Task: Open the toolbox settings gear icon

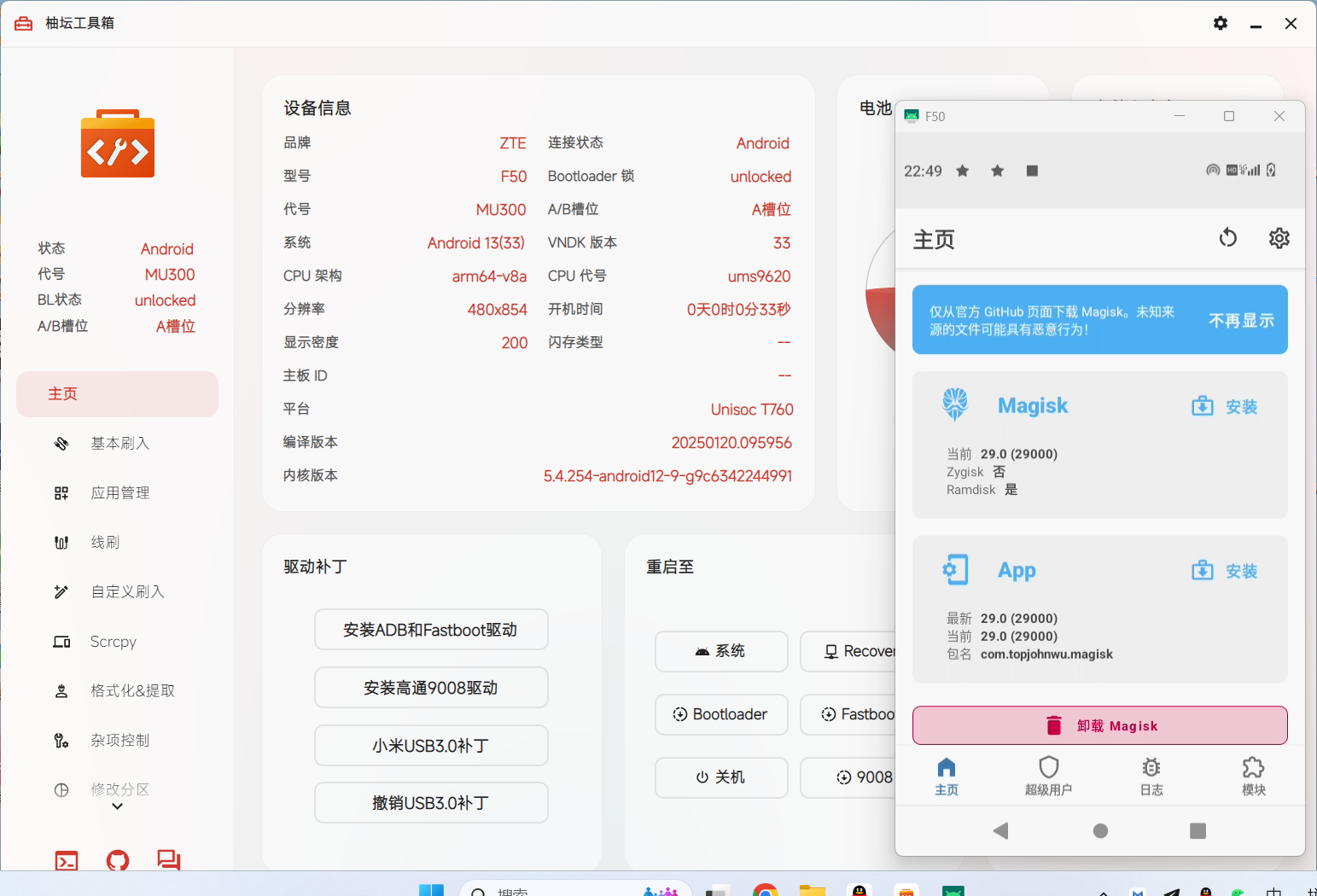Action: pos(1221,23)
